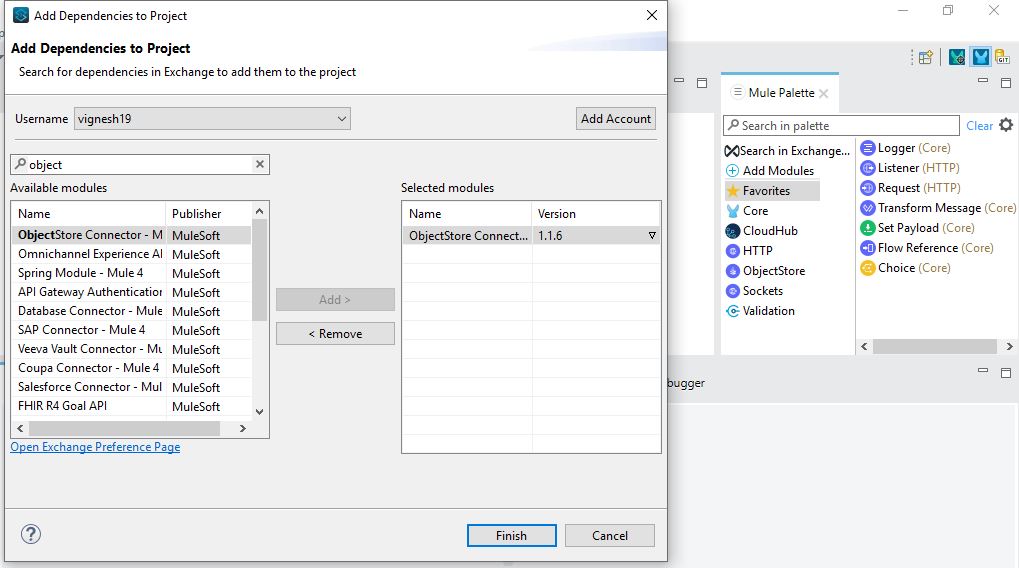
Task: Click palette list scroll left arrow
Action: point(864,347)
